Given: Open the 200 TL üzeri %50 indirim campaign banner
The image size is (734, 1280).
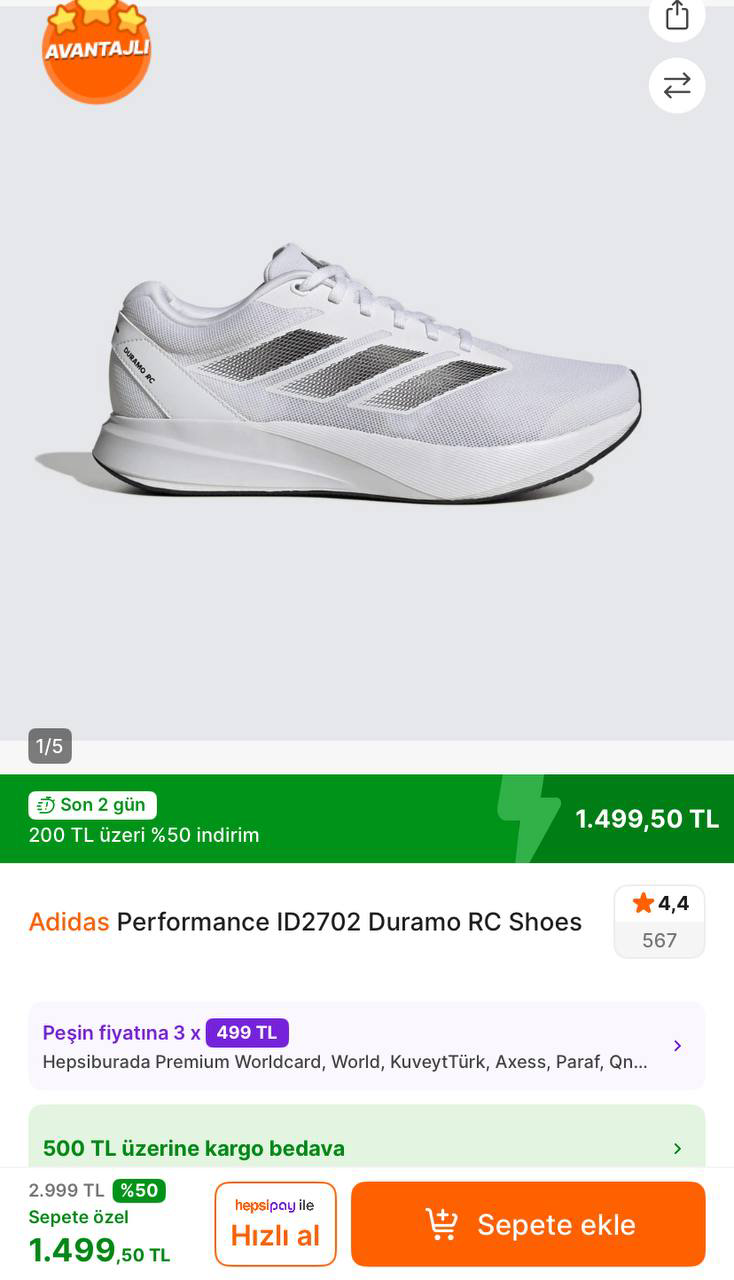Looking at the screenshot, I should [144, 835].
